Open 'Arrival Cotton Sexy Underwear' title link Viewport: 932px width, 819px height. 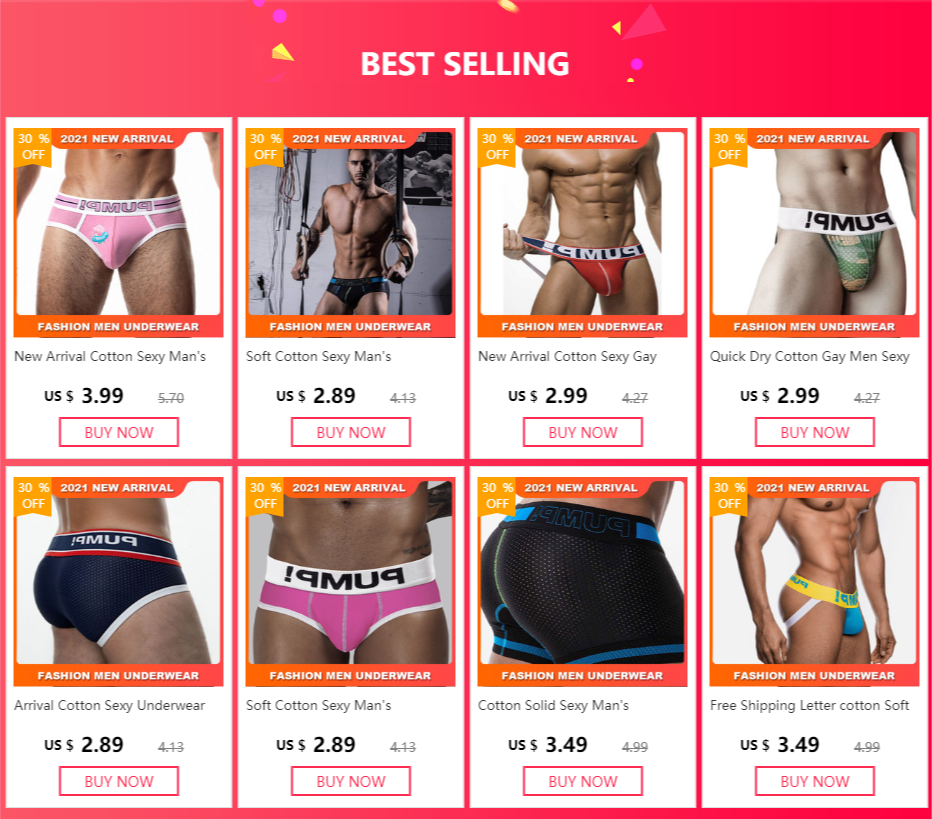point(109,705)
